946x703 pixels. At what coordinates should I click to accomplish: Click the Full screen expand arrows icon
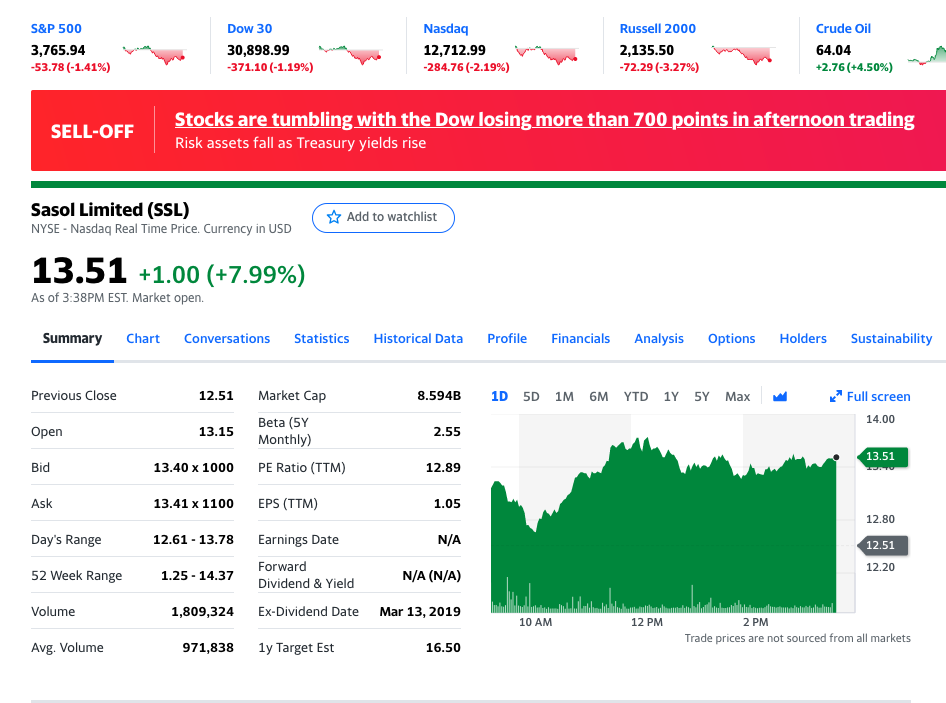tap(836, 396)
